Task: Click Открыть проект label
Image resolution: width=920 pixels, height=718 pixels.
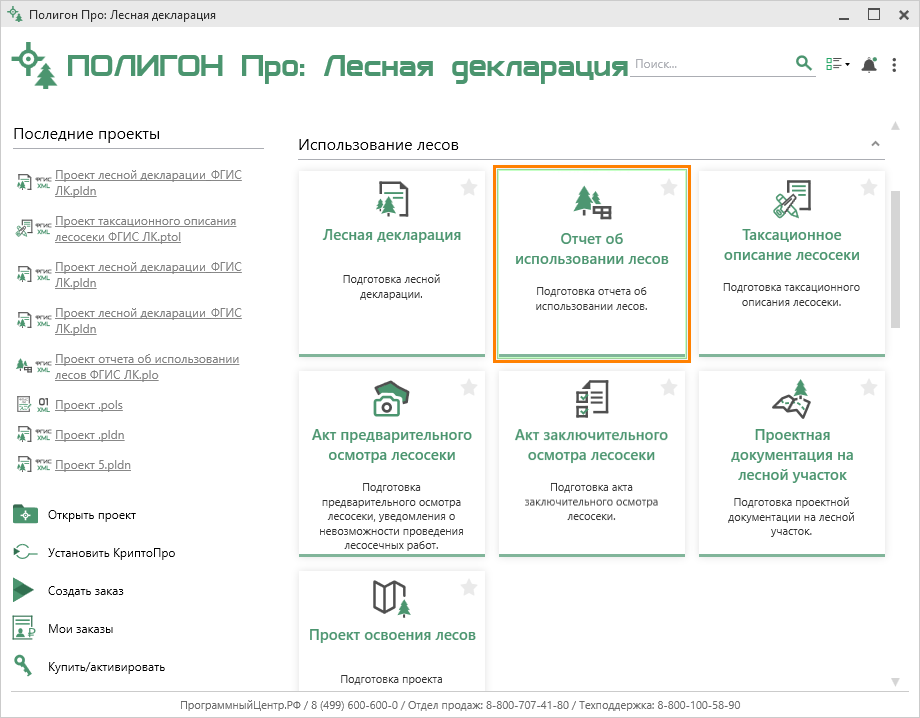Action: (92, 515)
